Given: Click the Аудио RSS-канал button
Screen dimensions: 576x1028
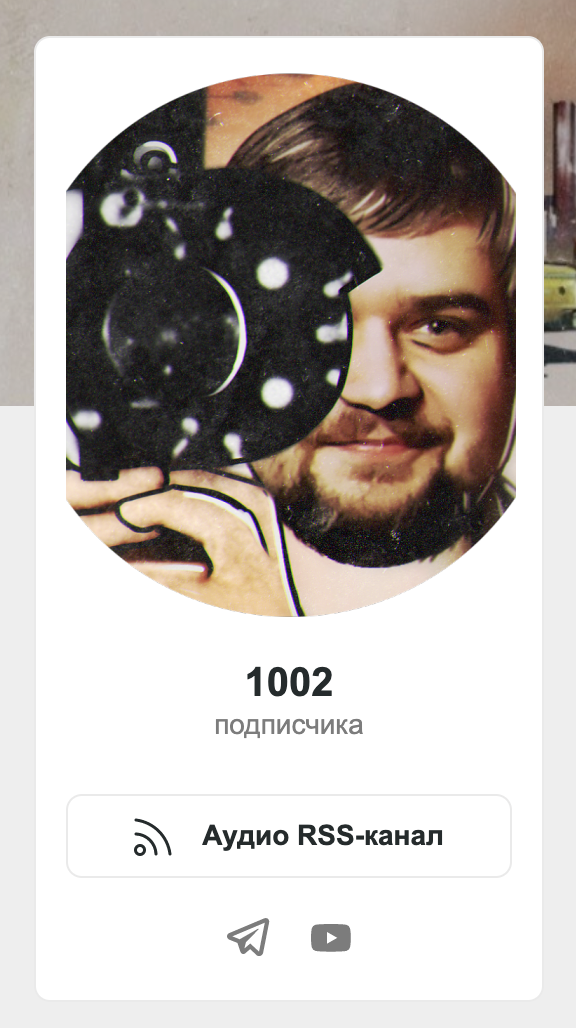Looking at the screenshot, I should coord(289,836).
